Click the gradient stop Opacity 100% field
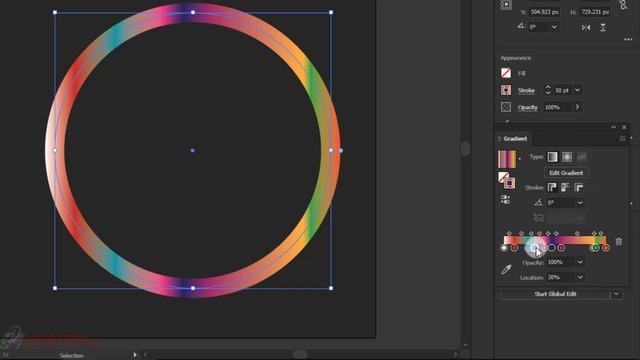Image resolution: width=640 pixels, height=360 pixels. [560, 262]
